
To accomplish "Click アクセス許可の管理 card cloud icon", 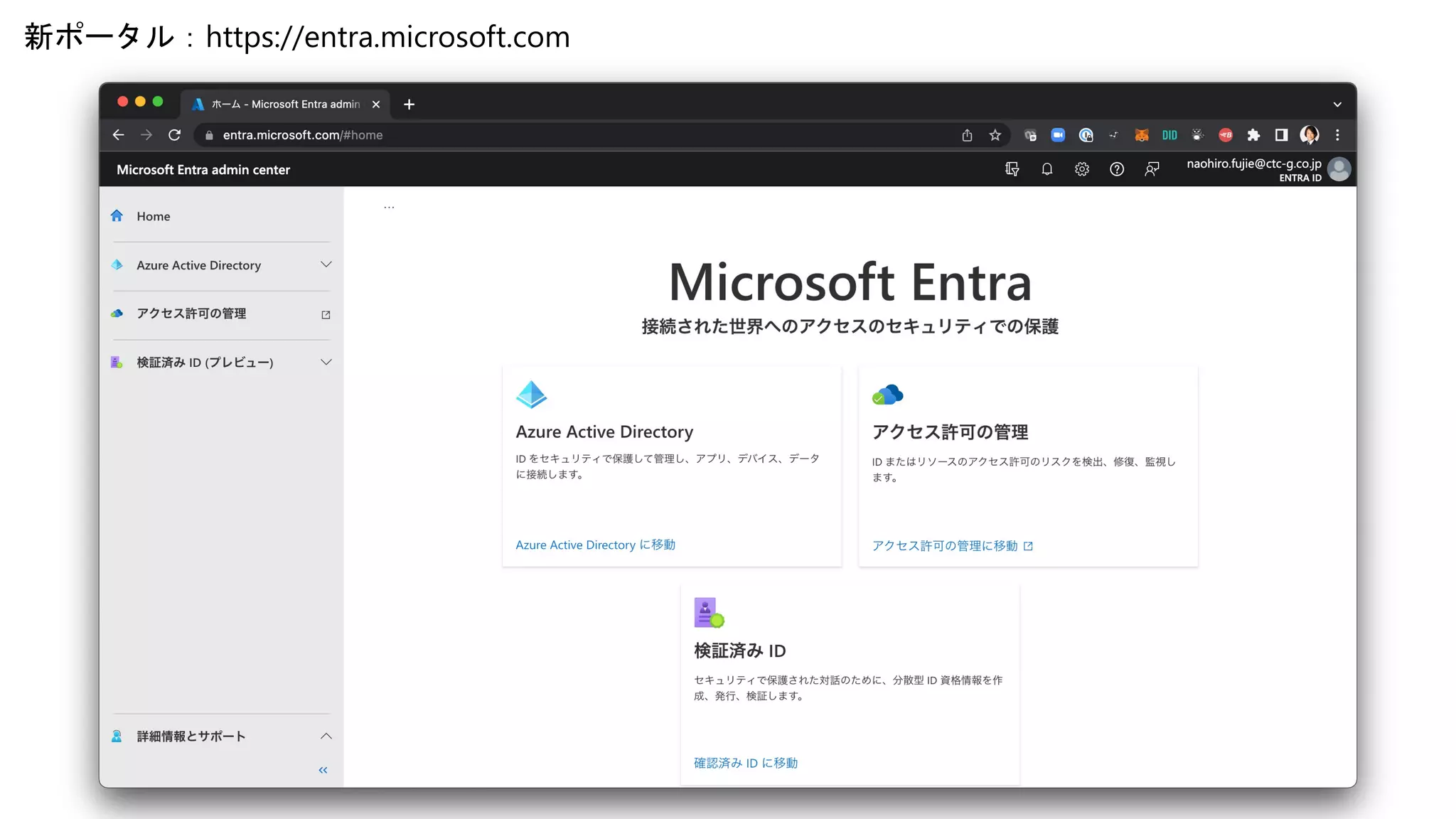I will pyautogui.click(x=888, y=395).
